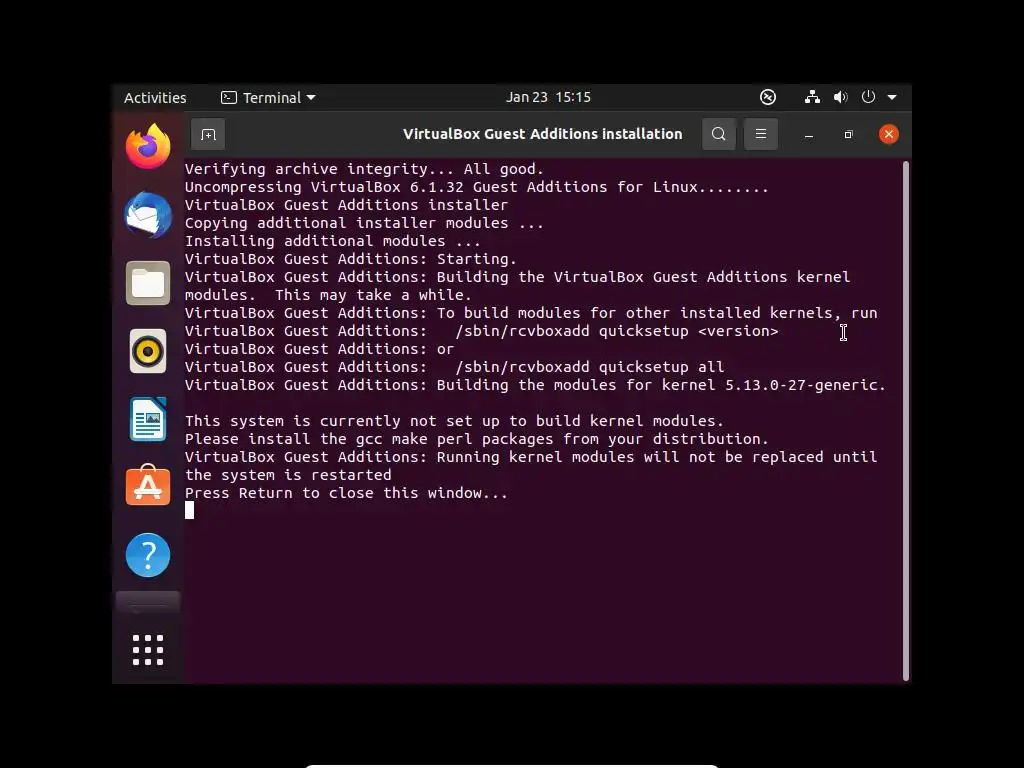Click 'VirtualBox Guest Additions: Starting.' line
1024x768 pixels.
point(351,259)
